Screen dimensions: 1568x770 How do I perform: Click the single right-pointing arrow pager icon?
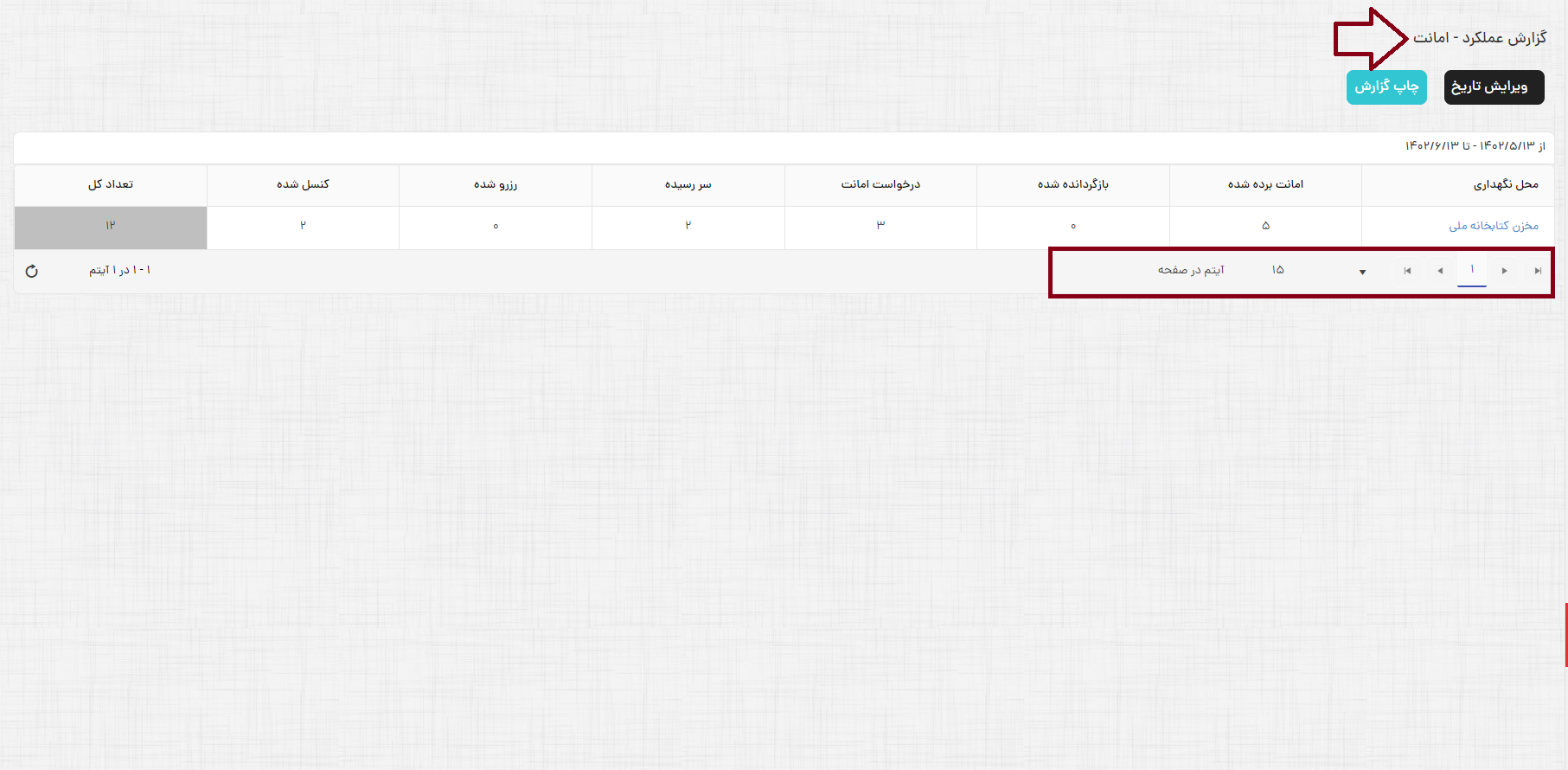1504,271
